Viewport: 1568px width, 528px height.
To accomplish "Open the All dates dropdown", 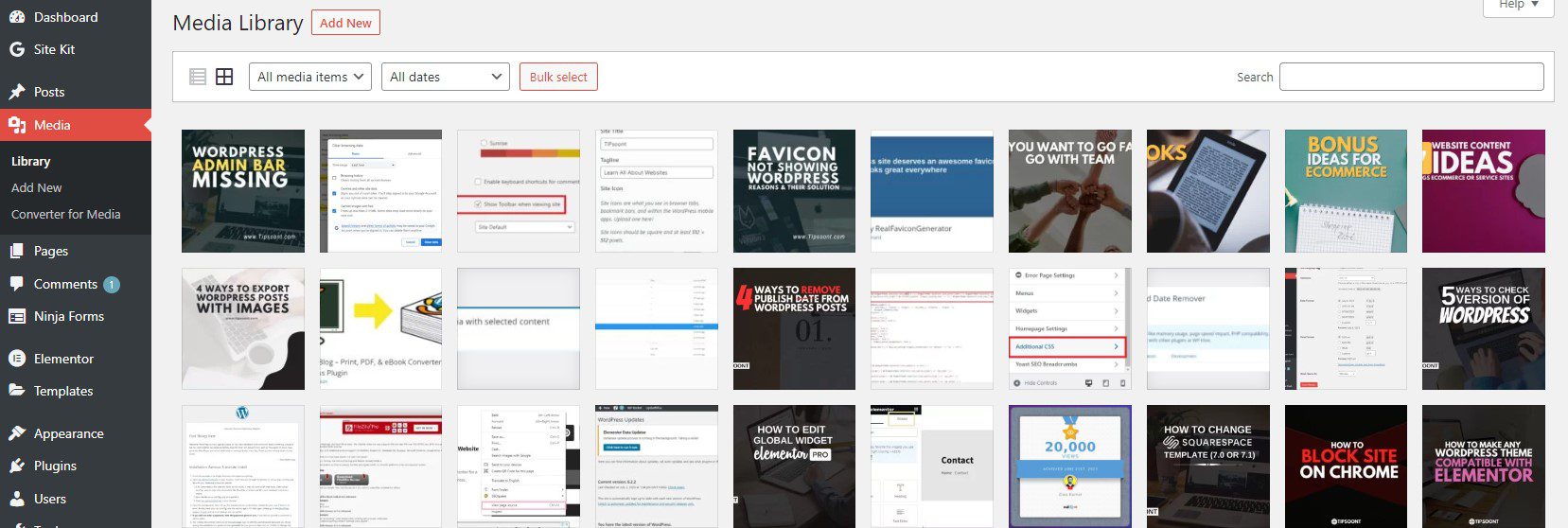I will (446, 77).
